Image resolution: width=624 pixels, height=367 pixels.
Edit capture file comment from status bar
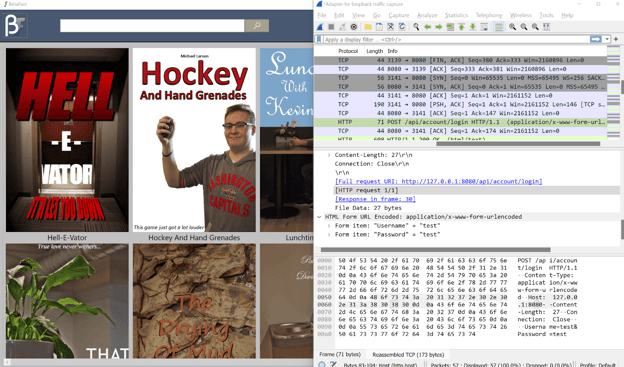(x=333, y=364)
